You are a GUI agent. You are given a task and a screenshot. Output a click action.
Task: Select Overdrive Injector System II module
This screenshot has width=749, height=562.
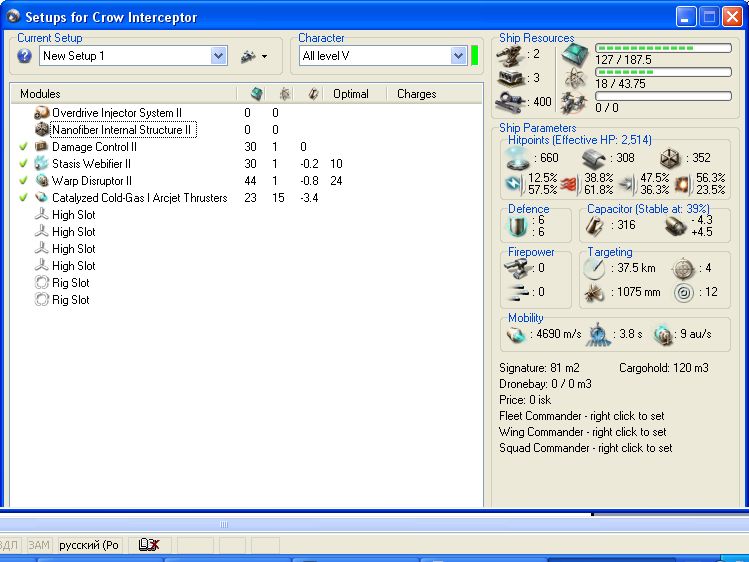(x=117, y=113)
